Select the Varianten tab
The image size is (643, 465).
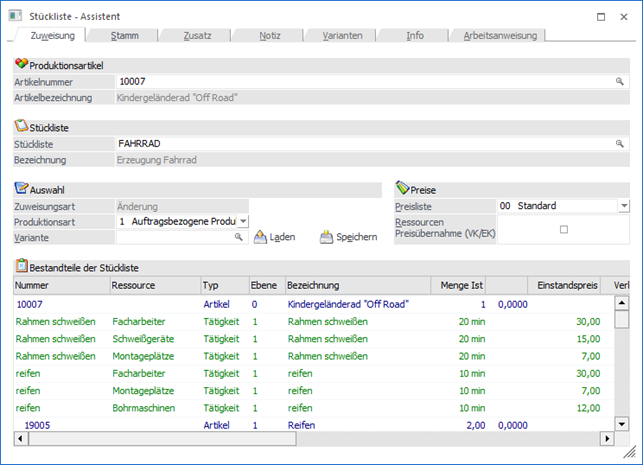pos(342,35)
